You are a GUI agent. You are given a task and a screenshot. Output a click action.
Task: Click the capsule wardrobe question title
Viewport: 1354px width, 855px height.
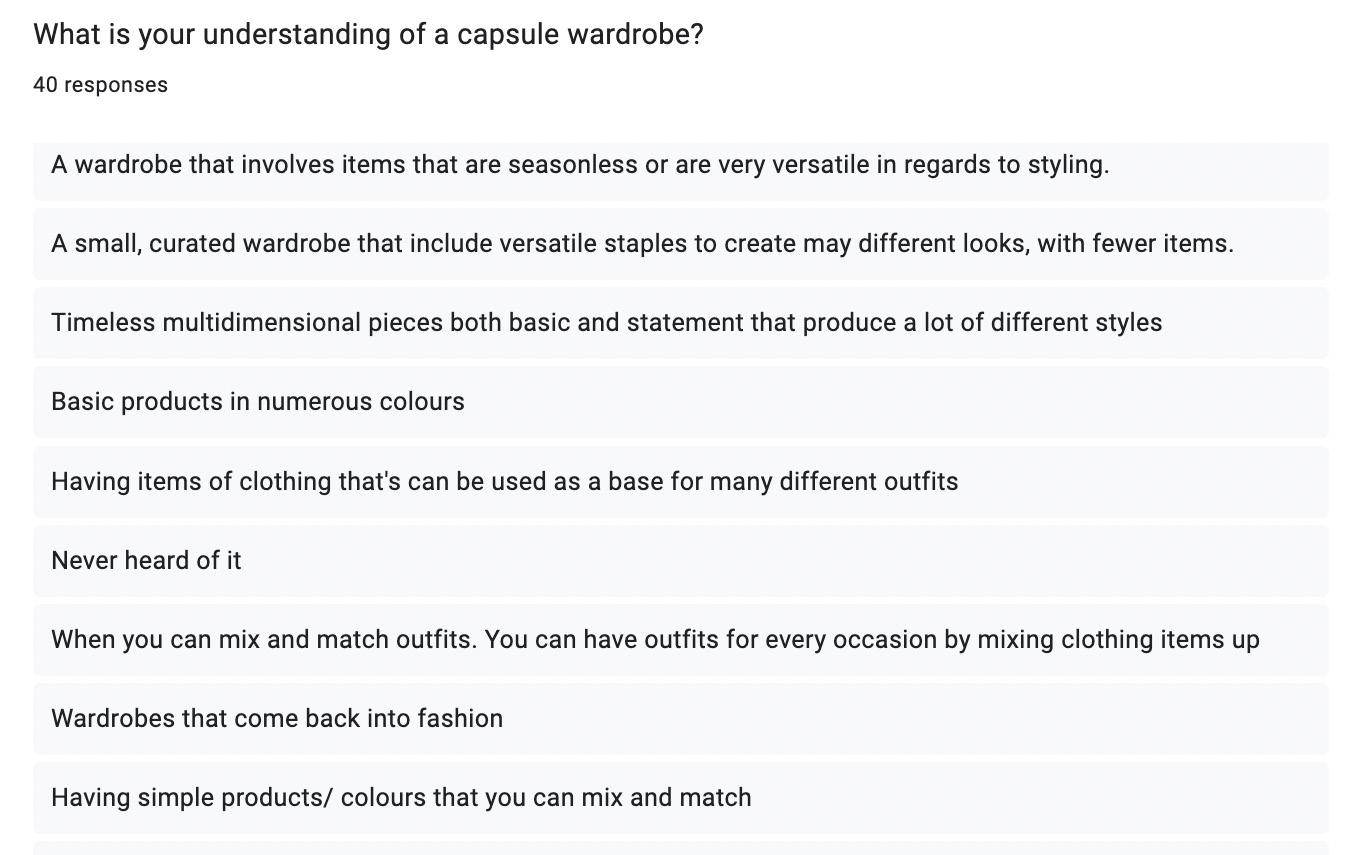(x=368, y=35)
